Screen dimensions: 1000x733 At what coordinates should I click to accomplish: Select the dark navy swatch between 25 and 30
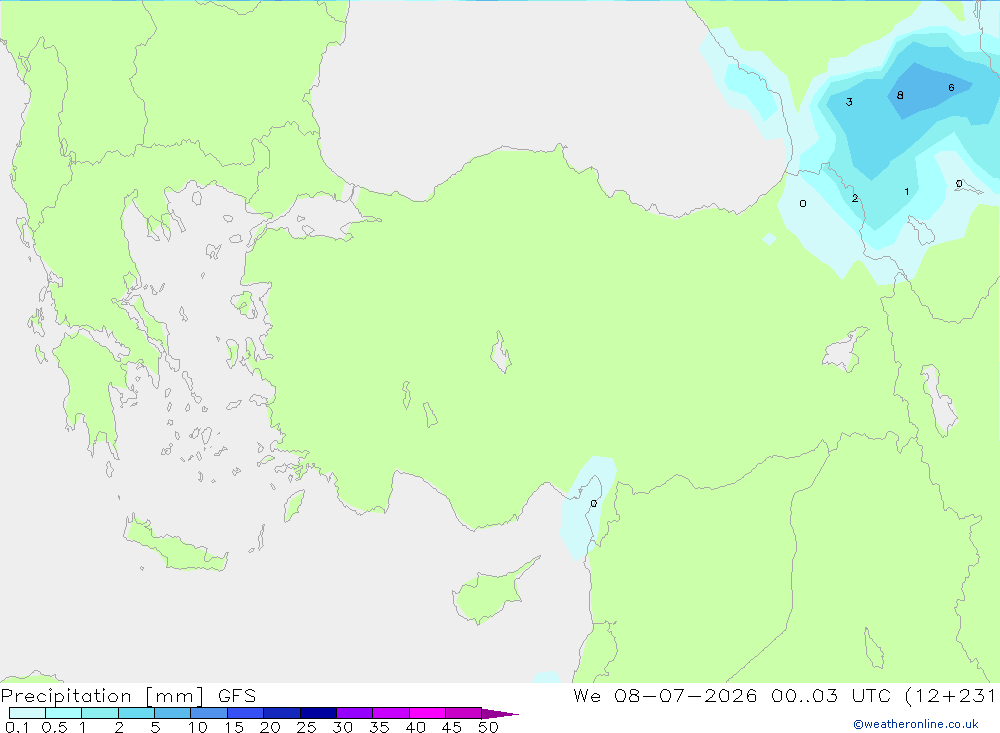[318, 713]
